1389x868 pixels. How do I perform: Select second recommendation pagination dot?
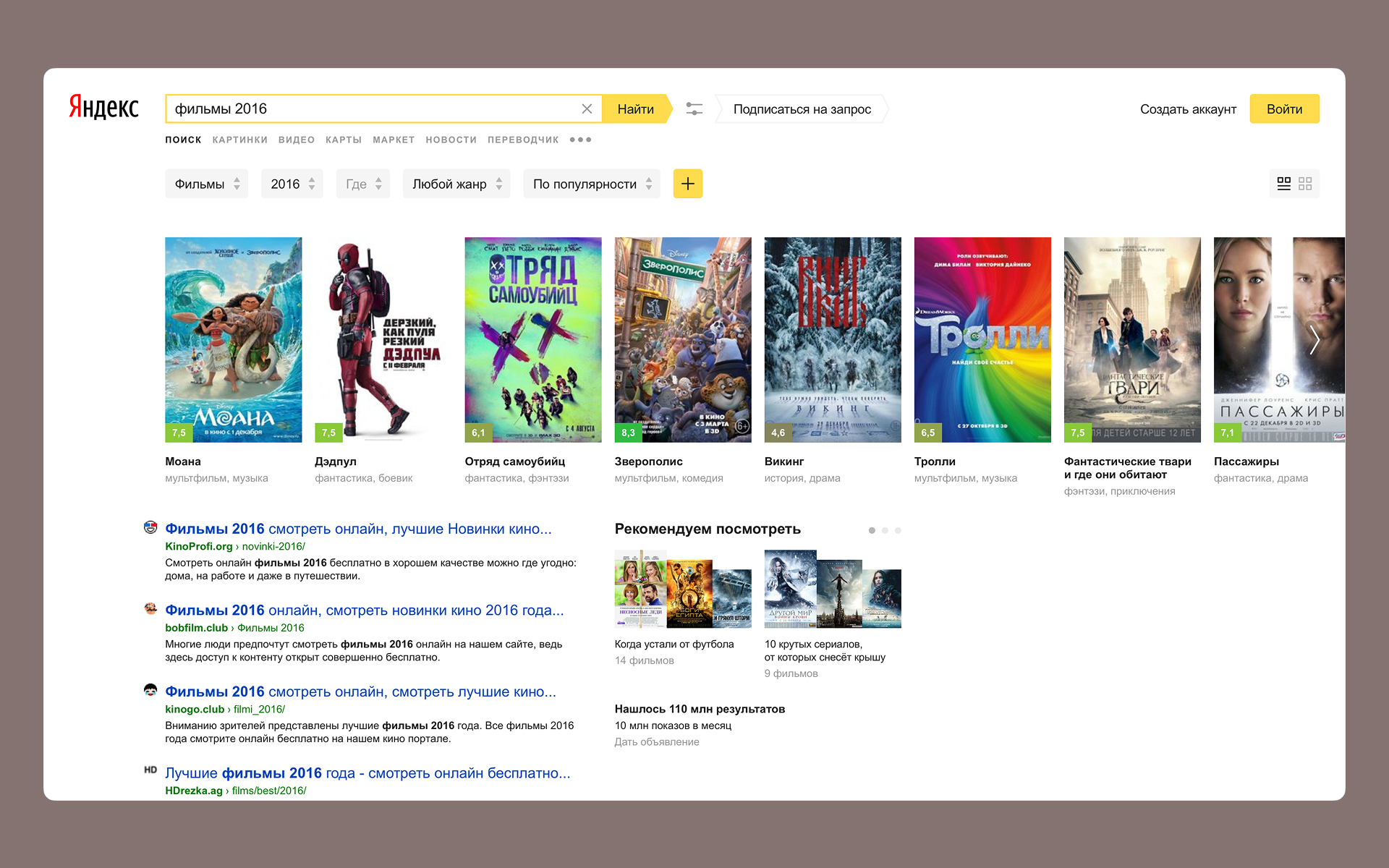[x=885, y=530]
